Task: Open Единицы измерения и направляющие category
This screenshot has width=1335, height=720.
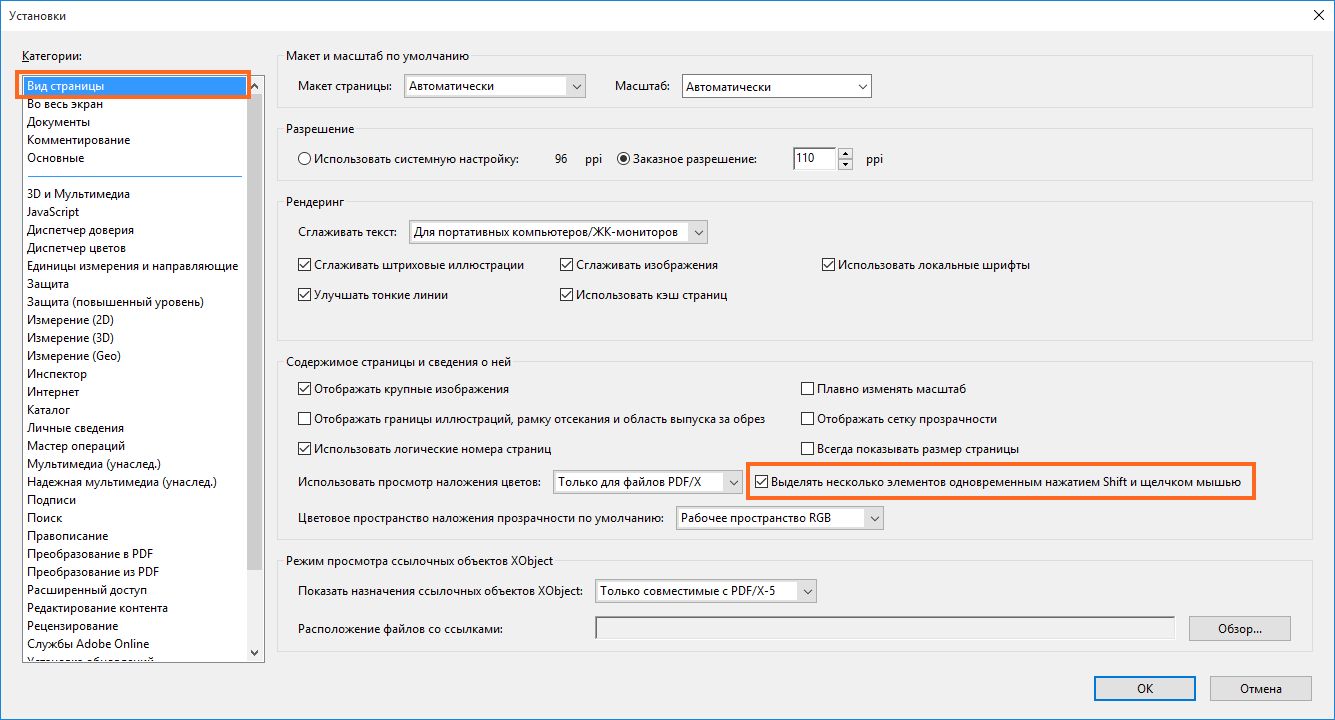Action: (135, 266)
